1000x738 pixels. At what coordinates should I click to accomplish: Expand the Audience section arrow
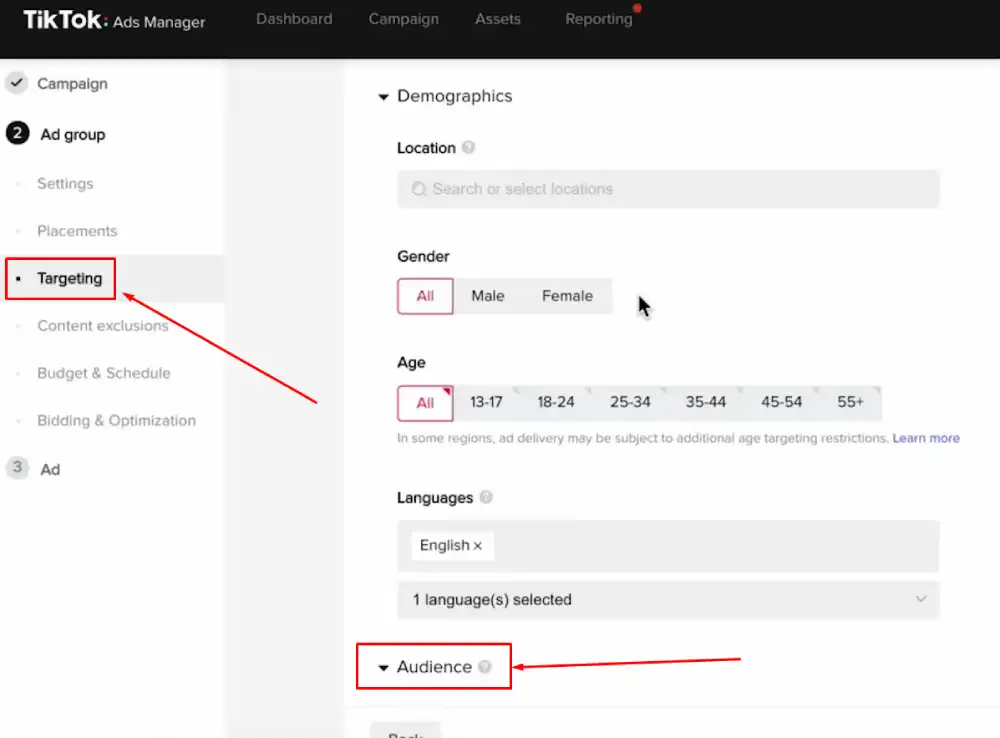point(383,668)
